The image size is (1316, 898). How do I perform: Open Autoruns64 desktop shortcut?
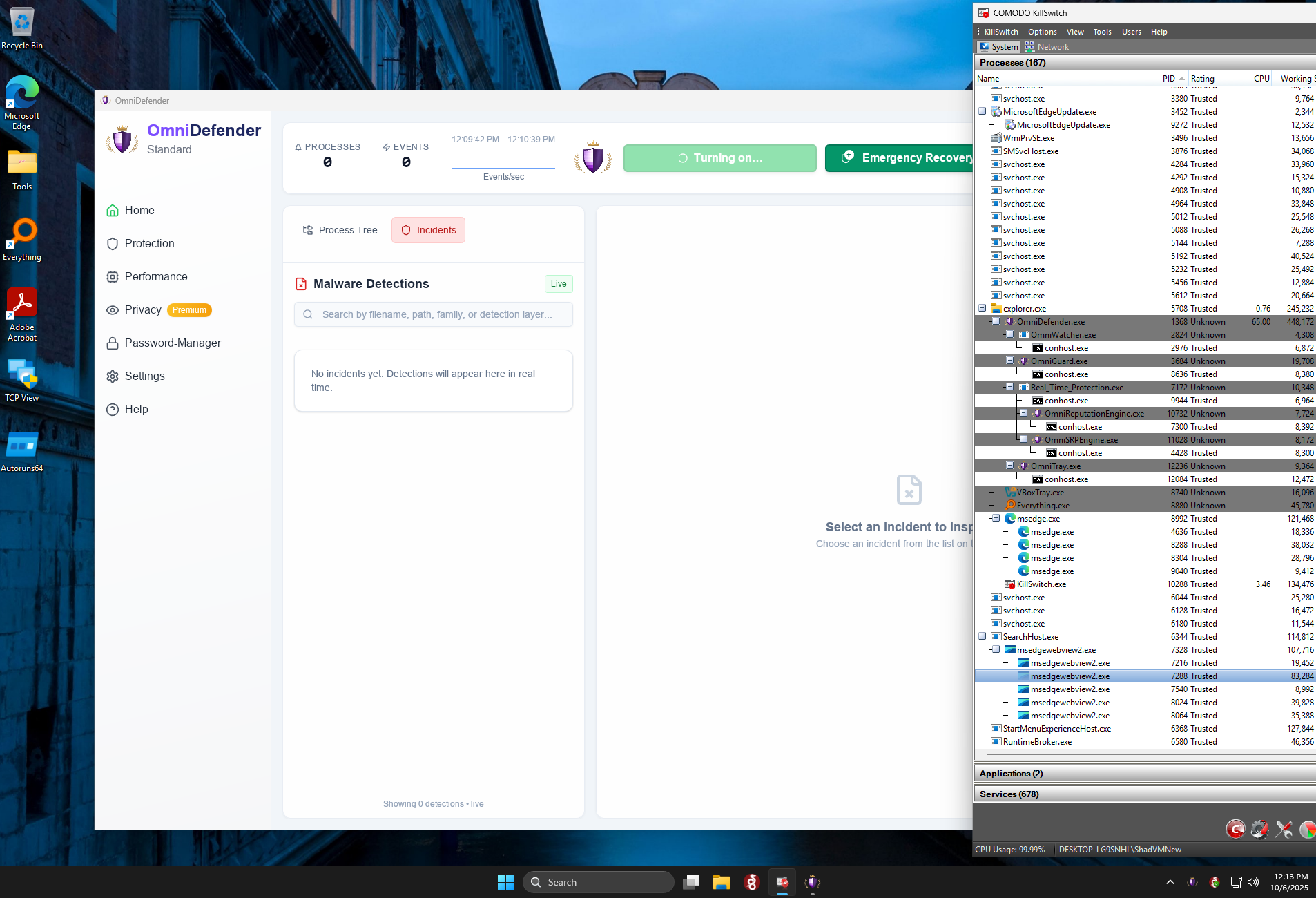[x=22, y=452]
